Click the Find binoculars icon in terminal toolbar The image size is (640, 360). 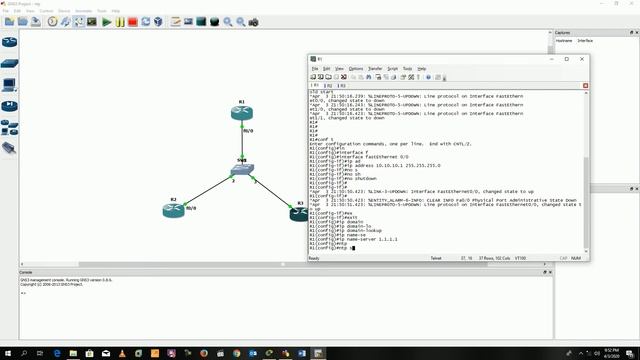coord(369,77)
